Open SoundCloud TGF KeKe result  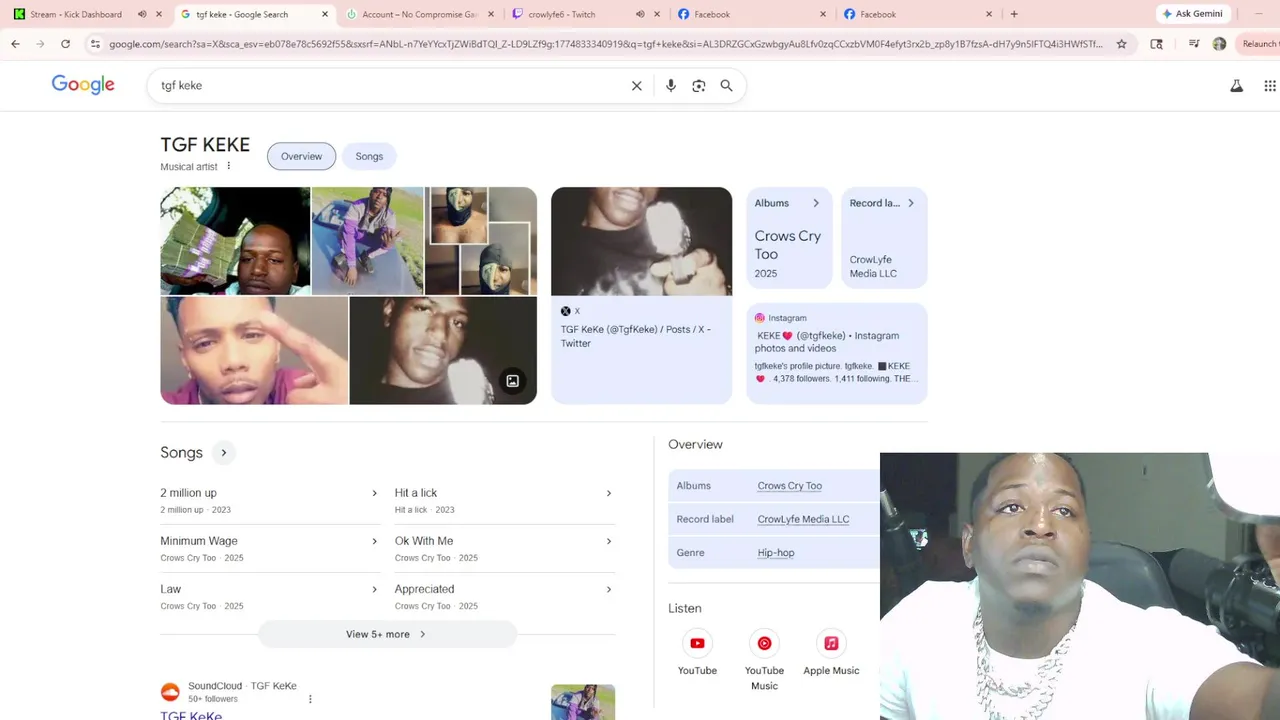191,714
